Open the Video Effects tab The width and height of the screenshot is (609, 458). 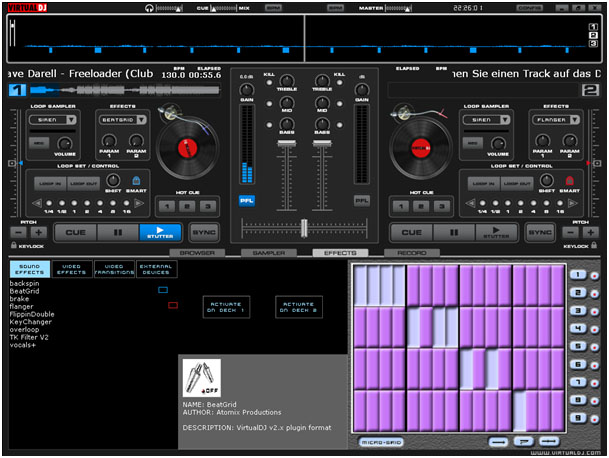71,269
